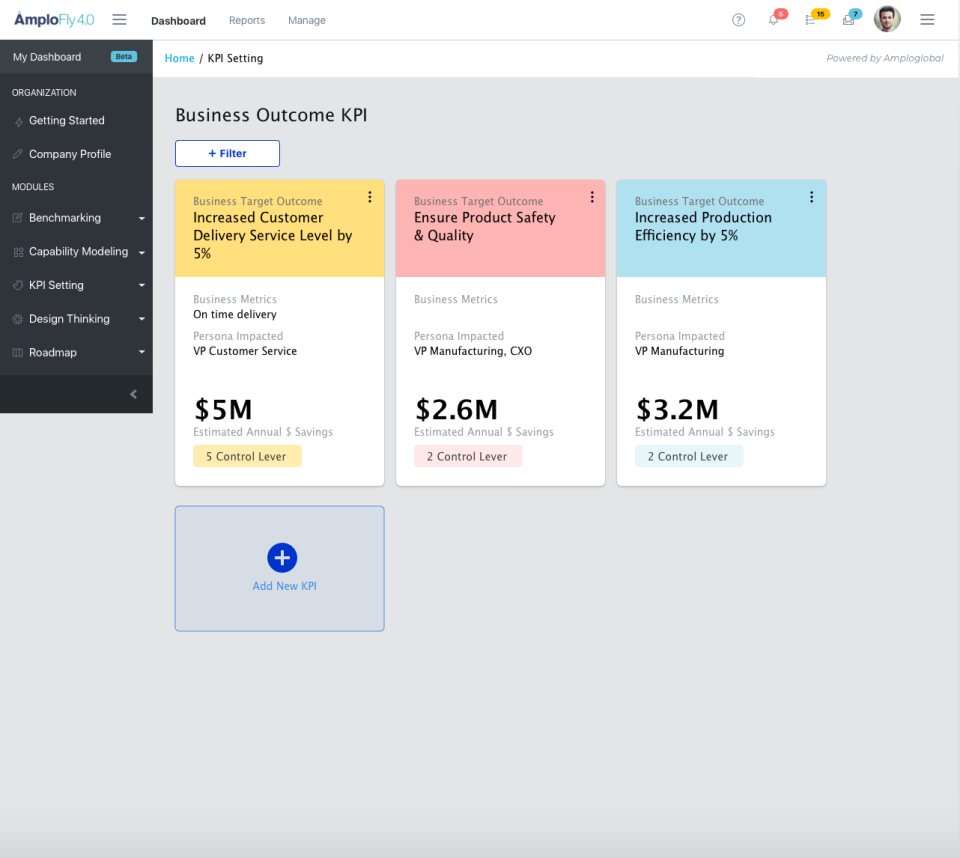Expand the Design Thinking module
This screenshot has height=858, width=960.
coord(141,318)
